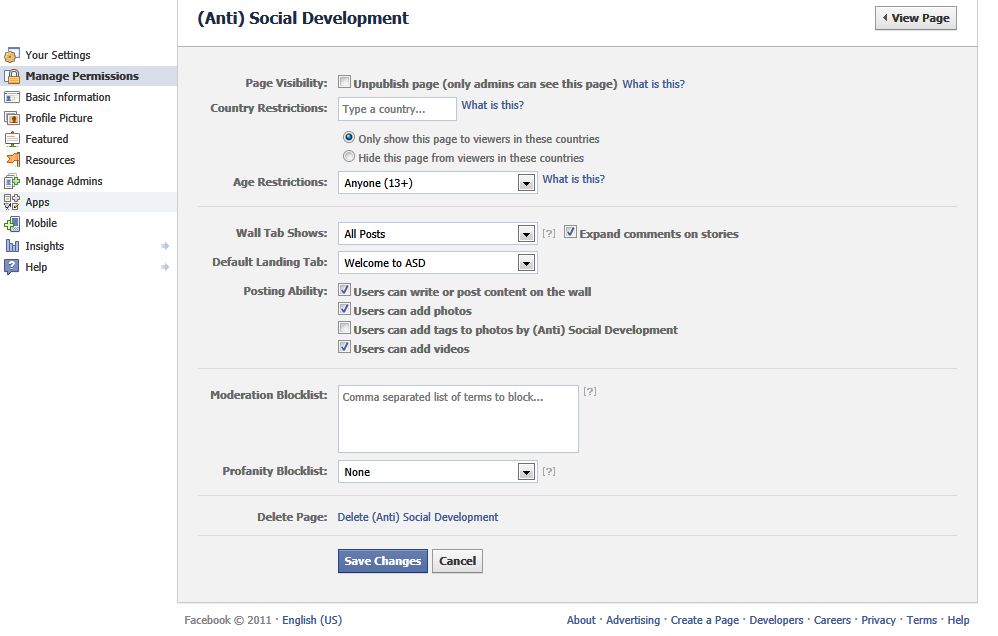
Task: Click the Insights chart icon
Action: coord(12,246)
